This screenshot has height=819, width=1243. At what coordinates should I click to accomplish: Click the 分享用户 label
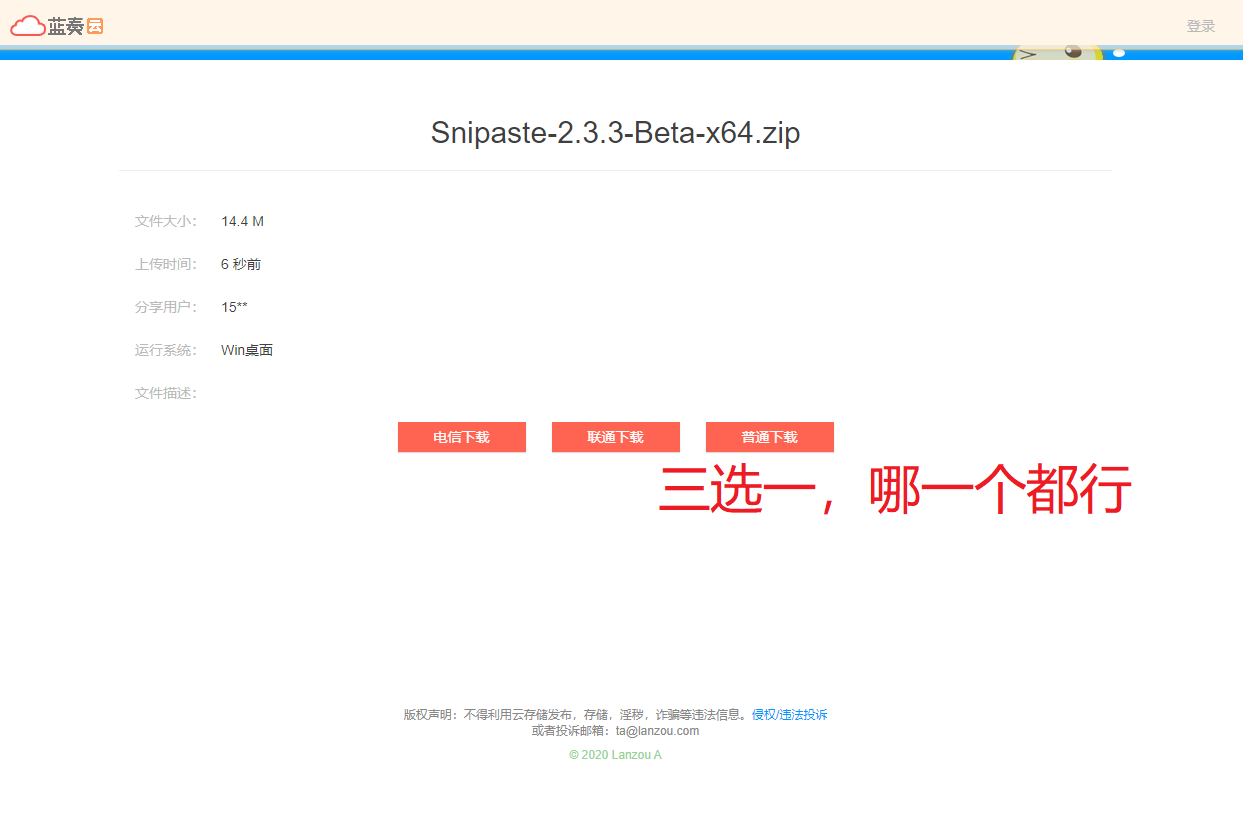click(166, 307)
